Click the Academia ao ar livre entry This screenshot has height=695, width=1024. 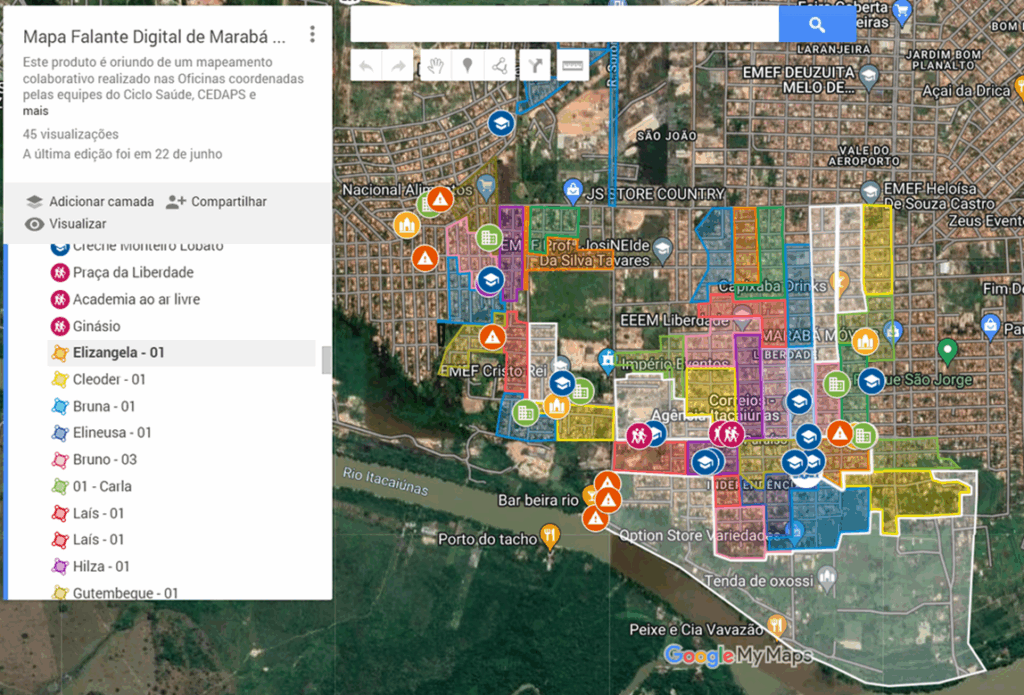pos(136,299)
